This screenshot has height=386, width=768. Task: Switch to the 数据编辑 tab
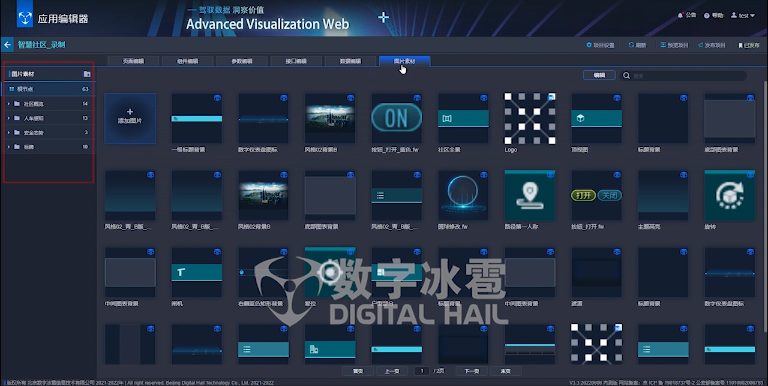[x=350, y=61]
